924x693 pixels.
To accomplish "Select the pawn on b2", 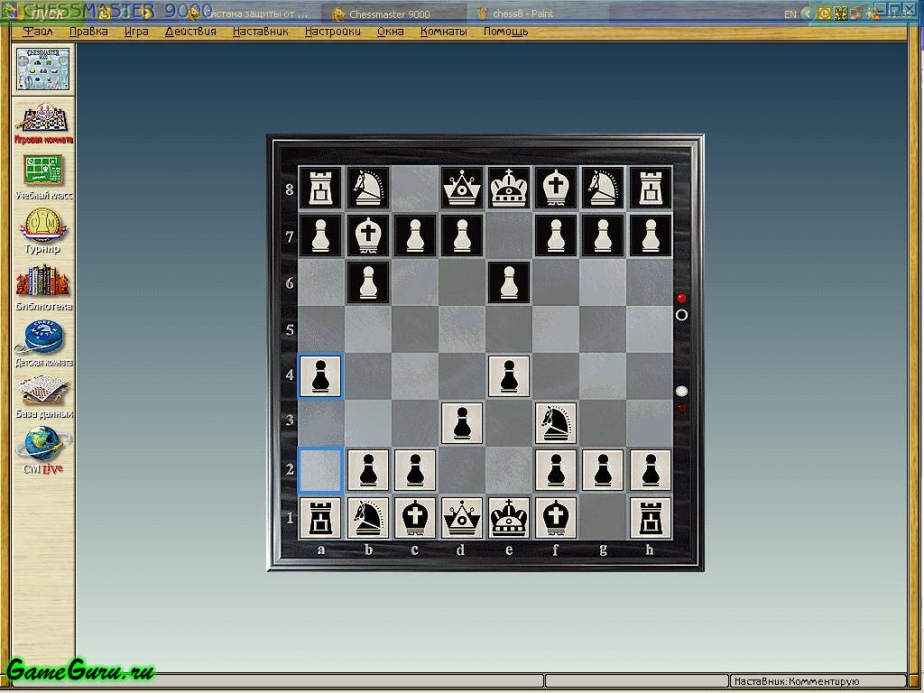I will pos(368,470).
